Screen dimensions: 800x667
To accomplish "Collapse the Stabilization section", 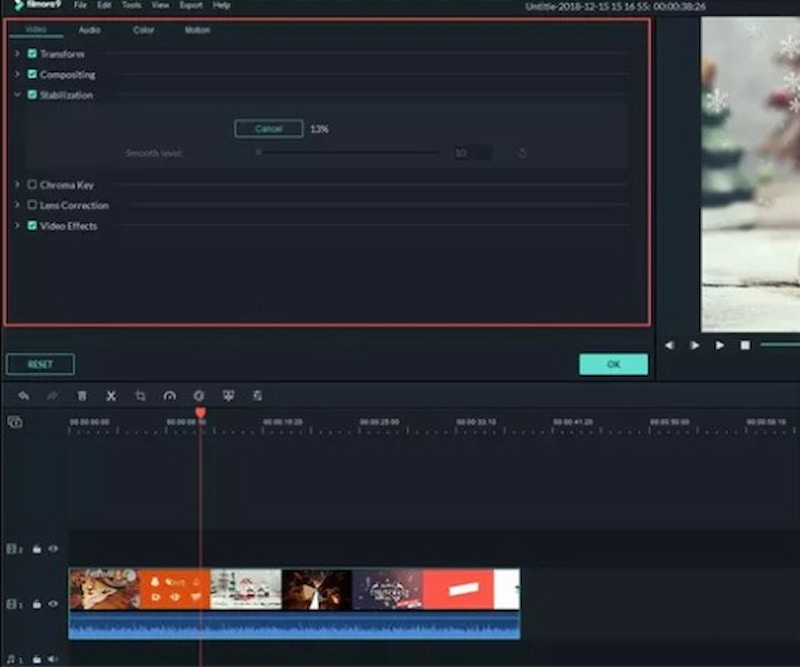I will click(17, 95).
